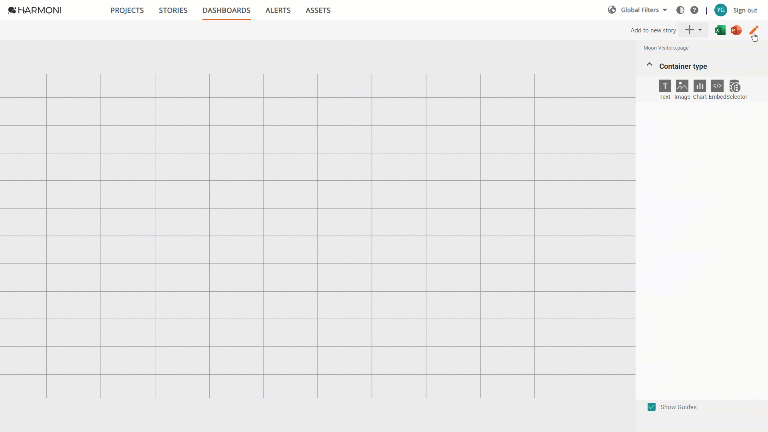Open the Add to new story dropdown arrow
The width and height of the screenshot is (768, 432).
pyautogui.click(x=700, y=30)
